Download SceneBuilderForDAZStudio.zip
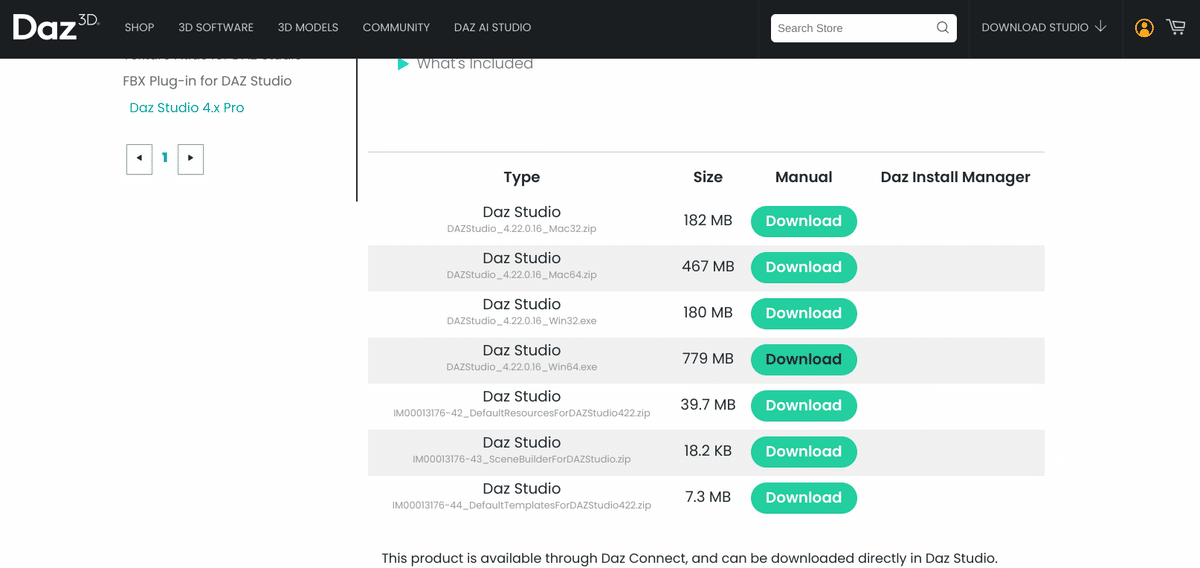The height and width of the screenshot is (568, 1200). 803,451
